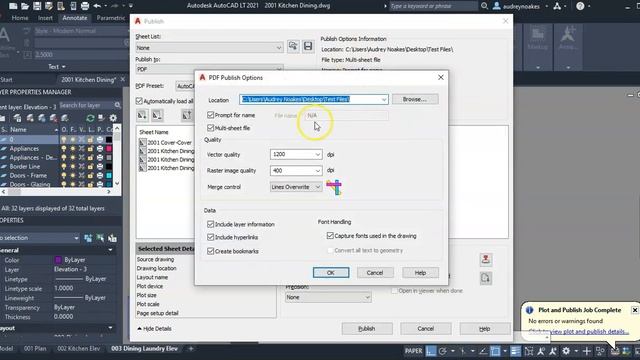Click the search magnifier icon in title bar
640x360 pixels.
(x=484, y=6)
